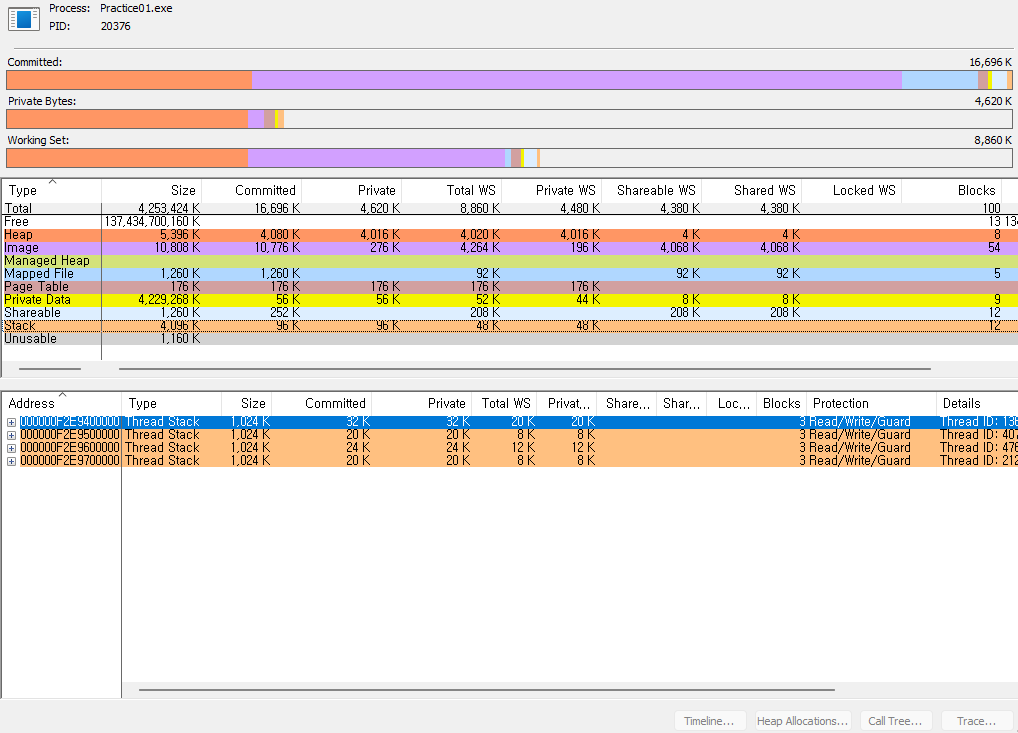
Task: Expand the 000000F2E9700000 thread stack entry
Action: [x=11, y=461]
